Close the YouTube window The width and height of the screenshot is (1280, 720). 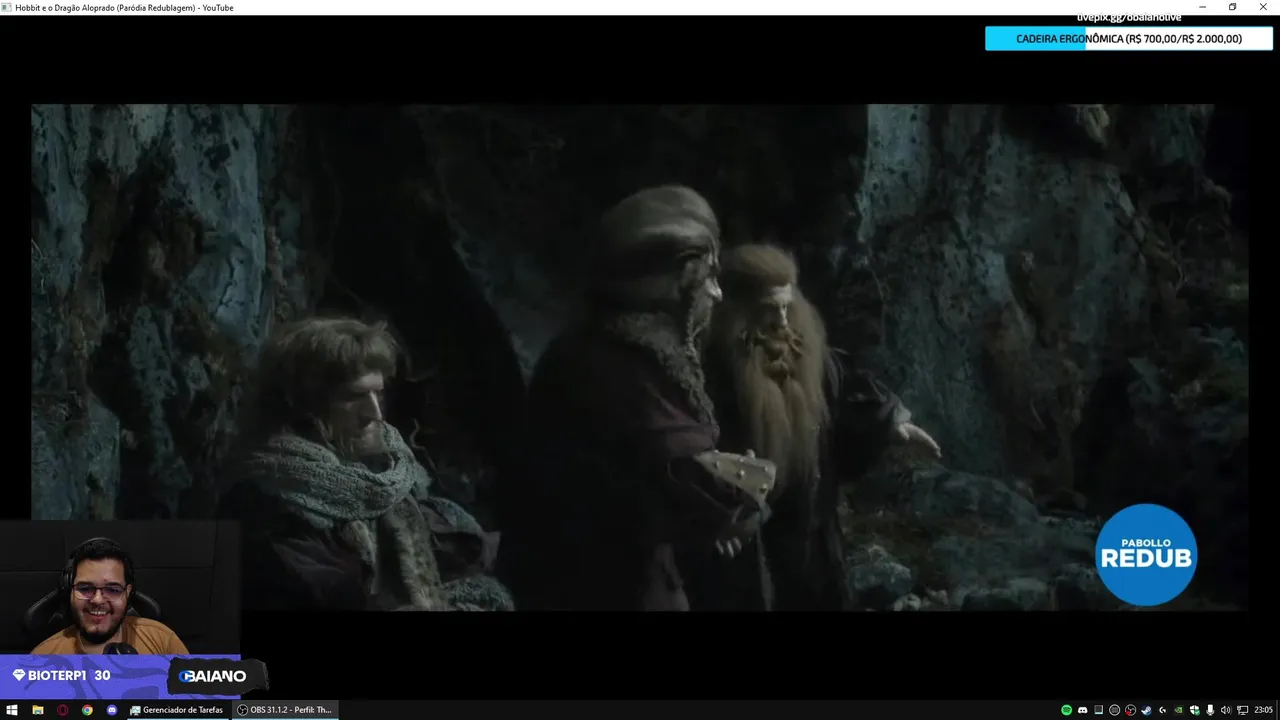pyautogui.click(x=1264, y=7)
